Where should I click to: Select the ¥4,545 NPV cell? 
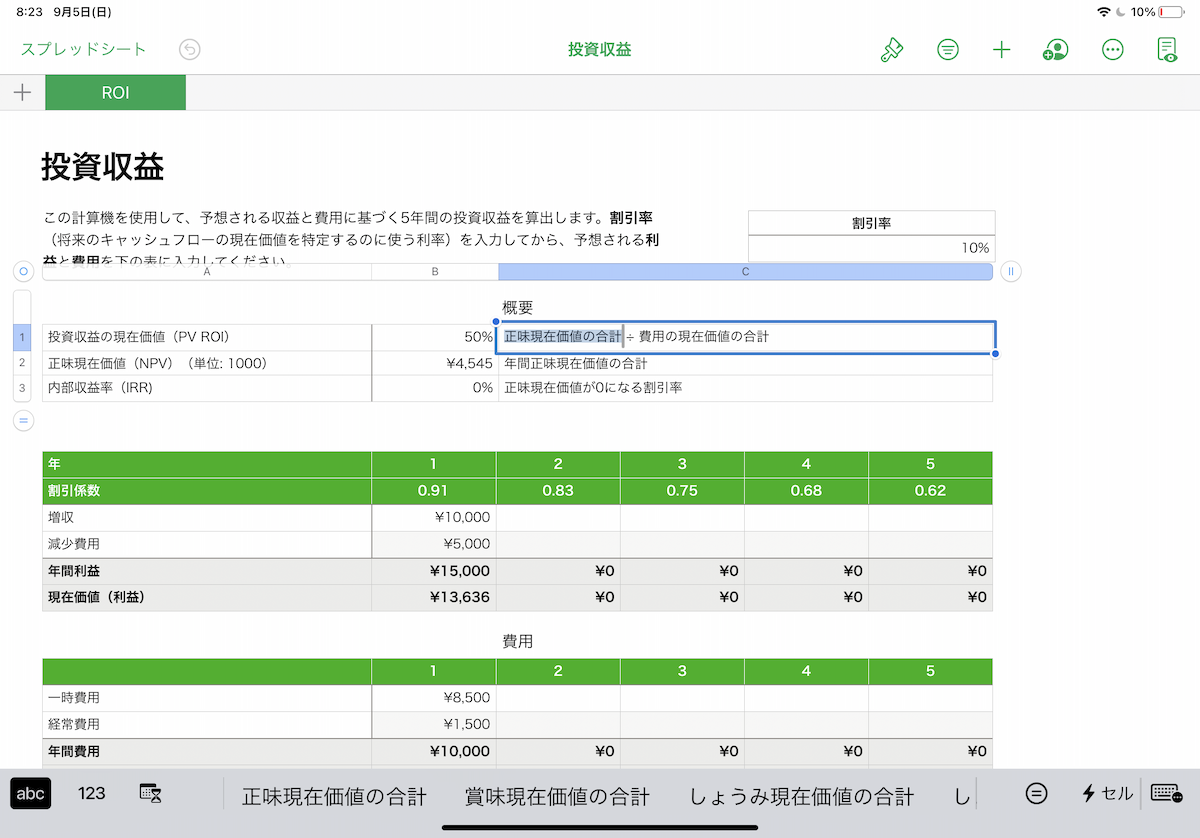[x=435, y=363]
